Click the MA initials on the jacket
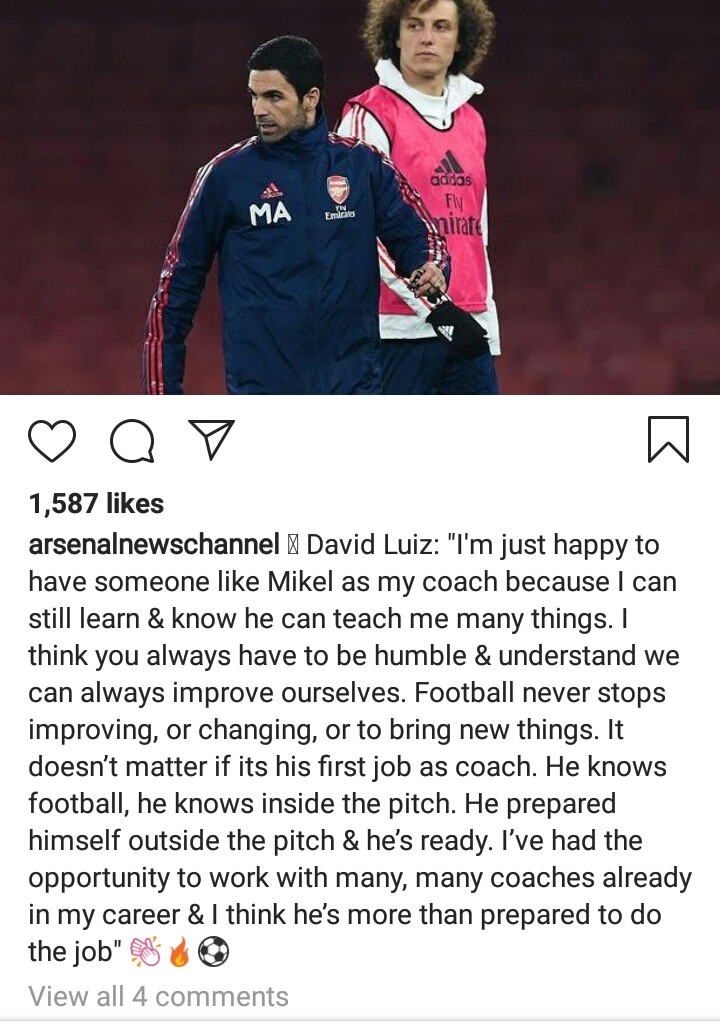 270,214
